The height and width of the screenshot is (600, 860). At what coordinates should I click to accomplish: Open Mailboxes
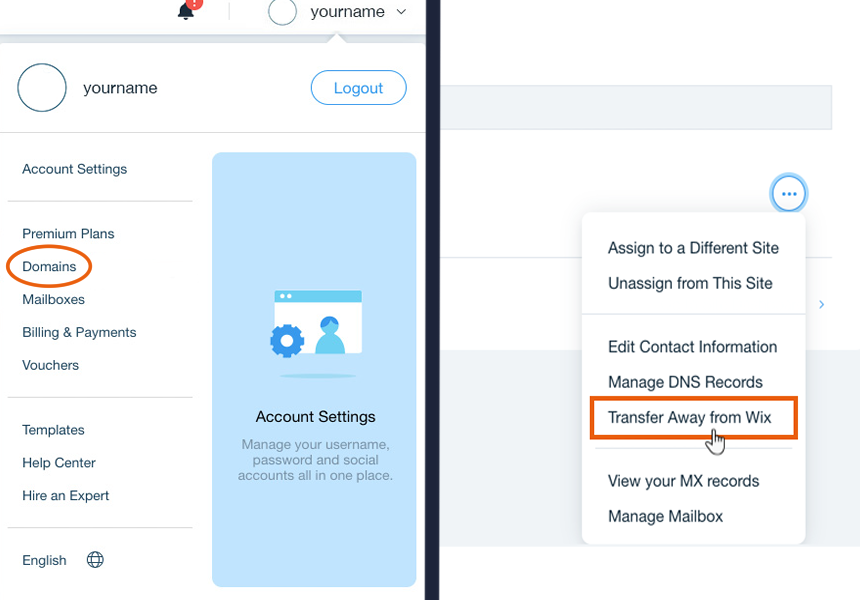tap(54, 299)
